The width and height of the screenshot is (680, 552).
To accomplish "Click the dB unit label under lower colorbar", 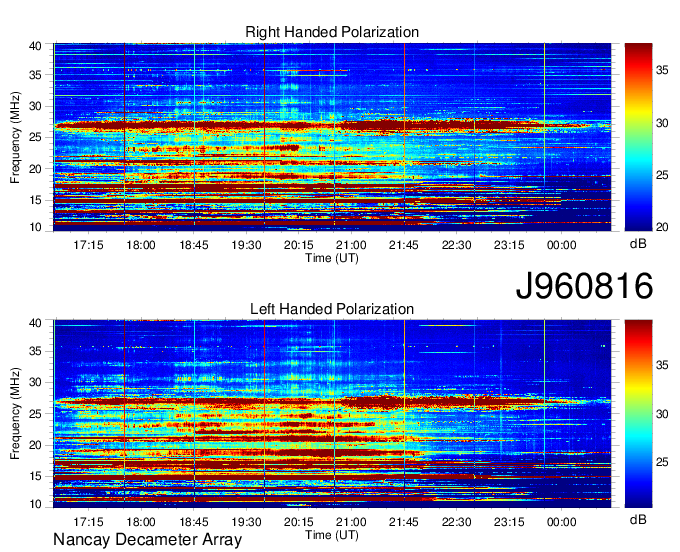I will [x=638, y=519].
